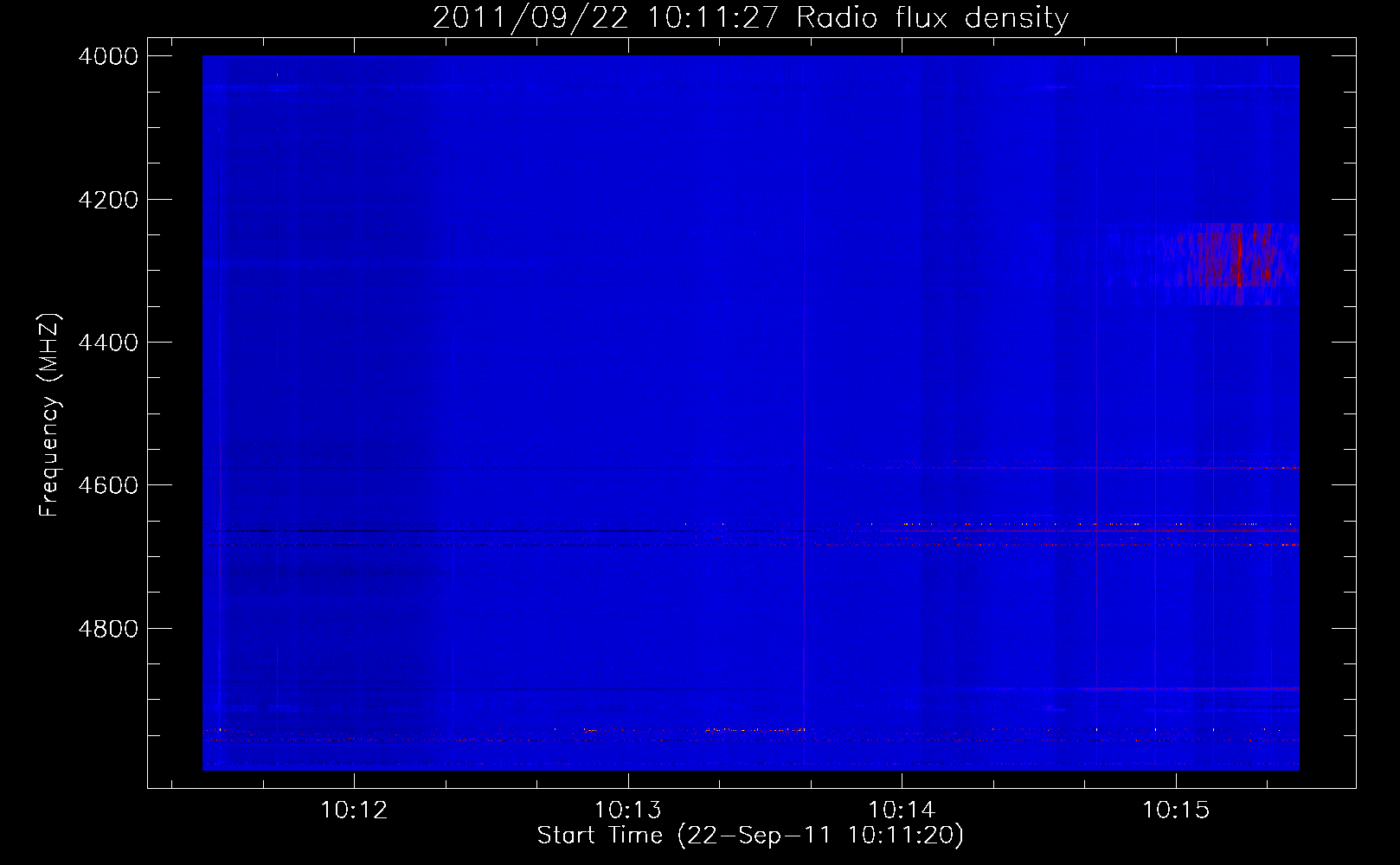Viewport: 1400px width, 865px height.
Task: Select the 4600 frequency tick label
Action: tap(107, 485)
